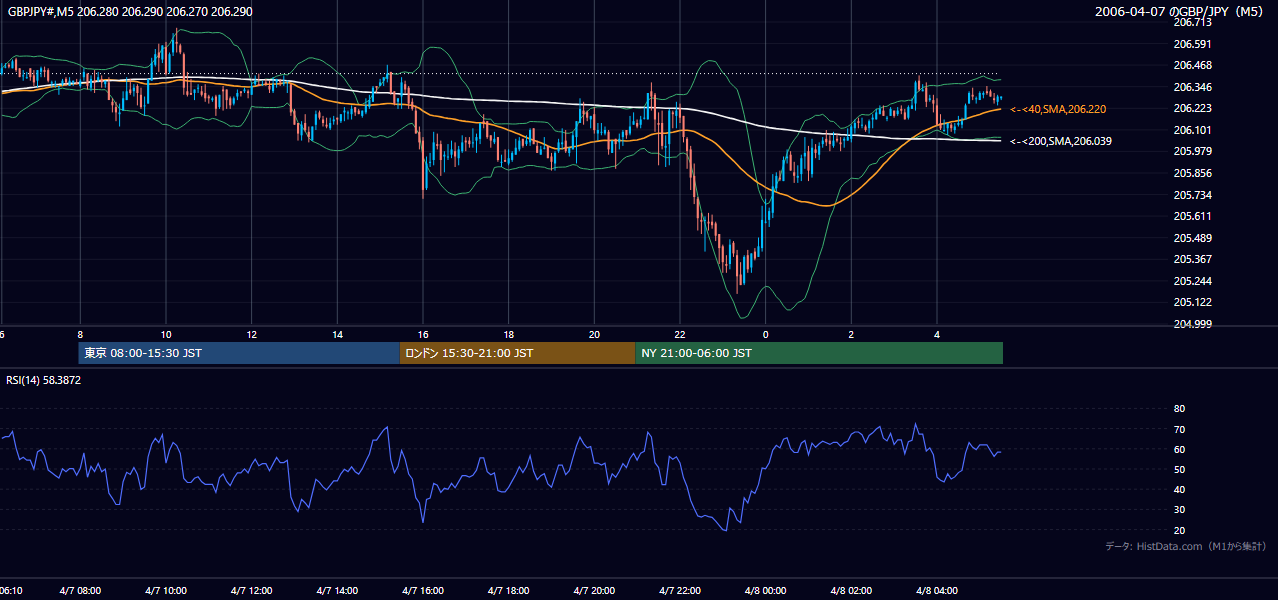The width and height of the screenshot is (1278, 600).
Task: Click the 4/7 22:00 time axis label
Action: click(680, 591)
